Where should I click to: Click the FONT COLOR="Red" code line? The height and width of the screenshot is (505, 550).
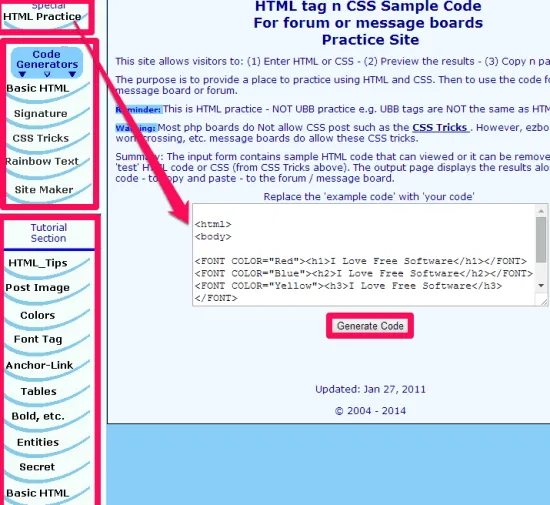coord(361,261)
